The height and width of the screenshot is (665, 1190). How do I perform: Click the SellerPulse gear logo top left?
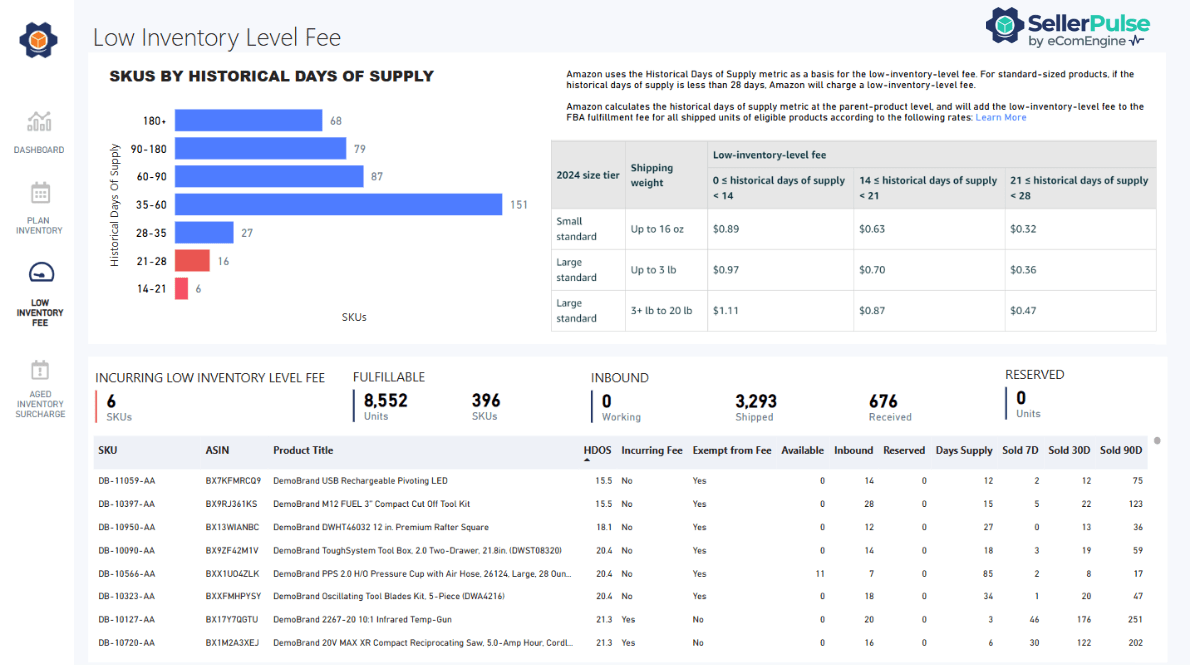click(37, 40)
